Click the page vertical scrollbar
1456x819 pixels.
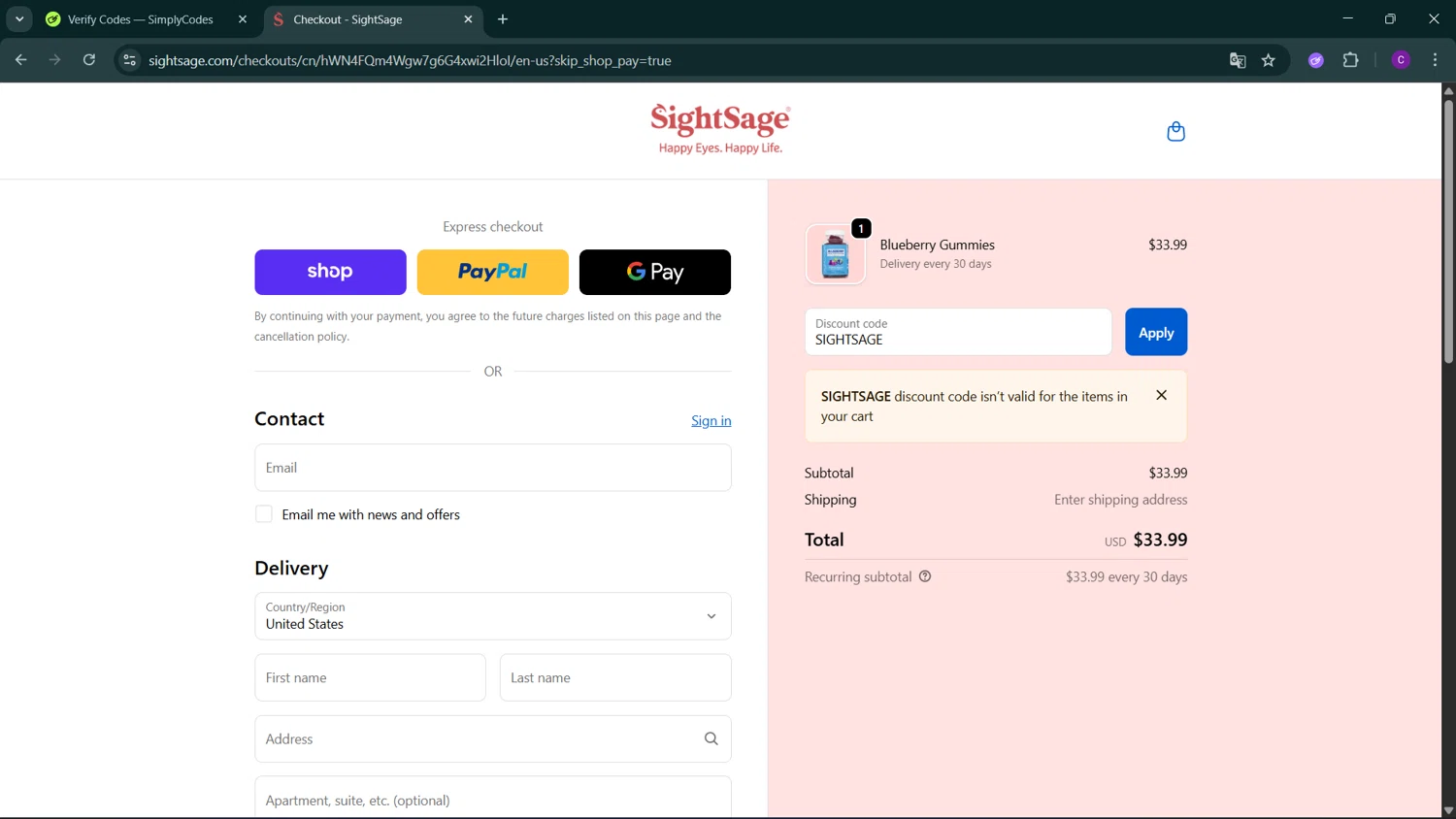pos(1448,231)
